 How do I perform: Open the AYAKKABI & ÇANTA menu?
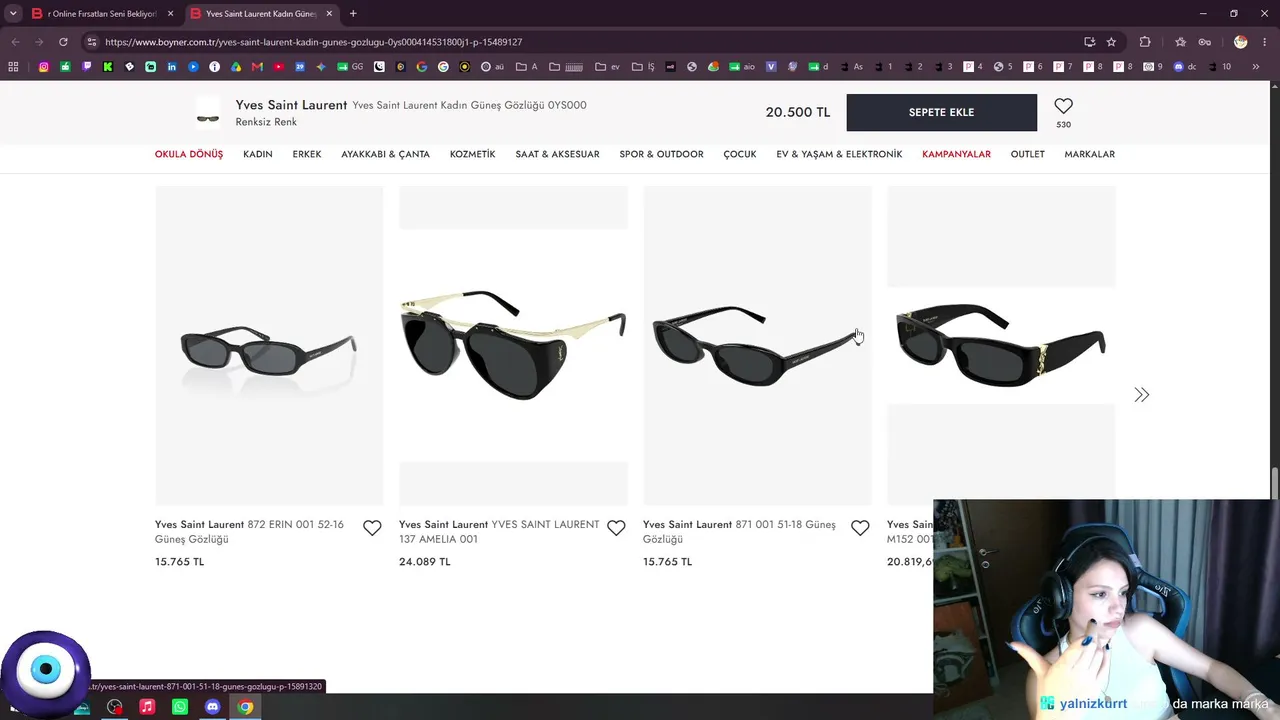[385, 154]
